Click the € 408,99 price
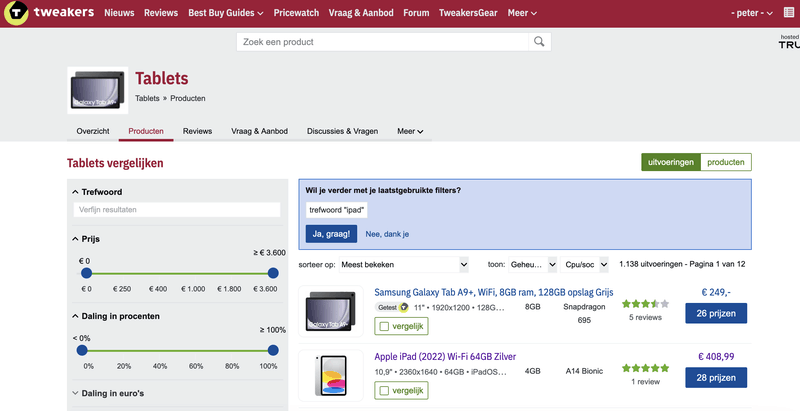This screenshot has width=800, height=411. [716, 356]
